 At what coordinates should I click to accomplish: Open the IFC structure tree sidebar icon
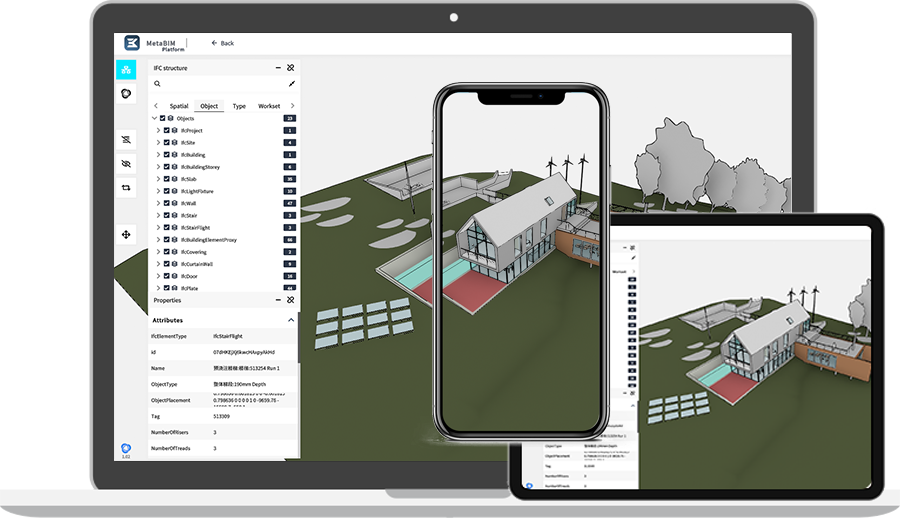click(126, 69)
